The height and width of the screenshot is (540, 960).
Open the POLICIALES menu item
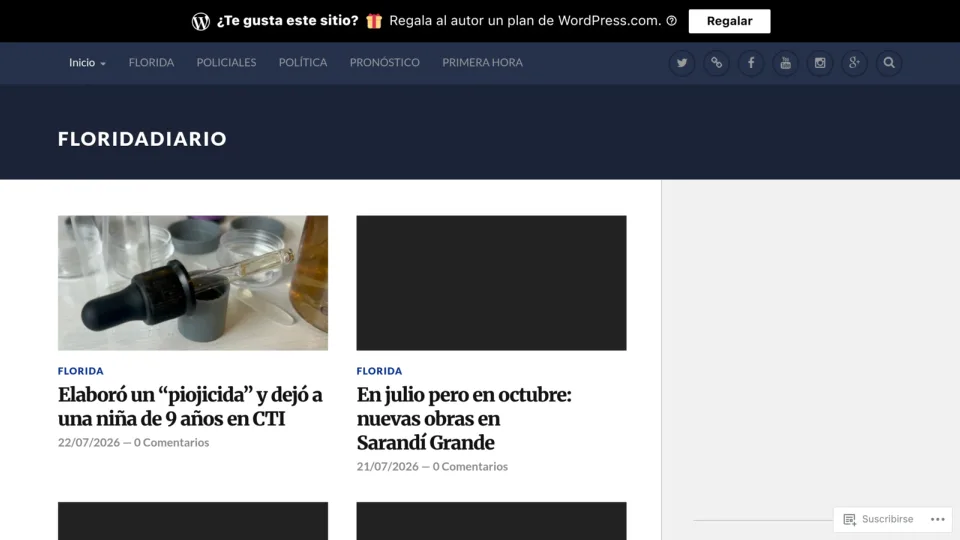(227, 62)
